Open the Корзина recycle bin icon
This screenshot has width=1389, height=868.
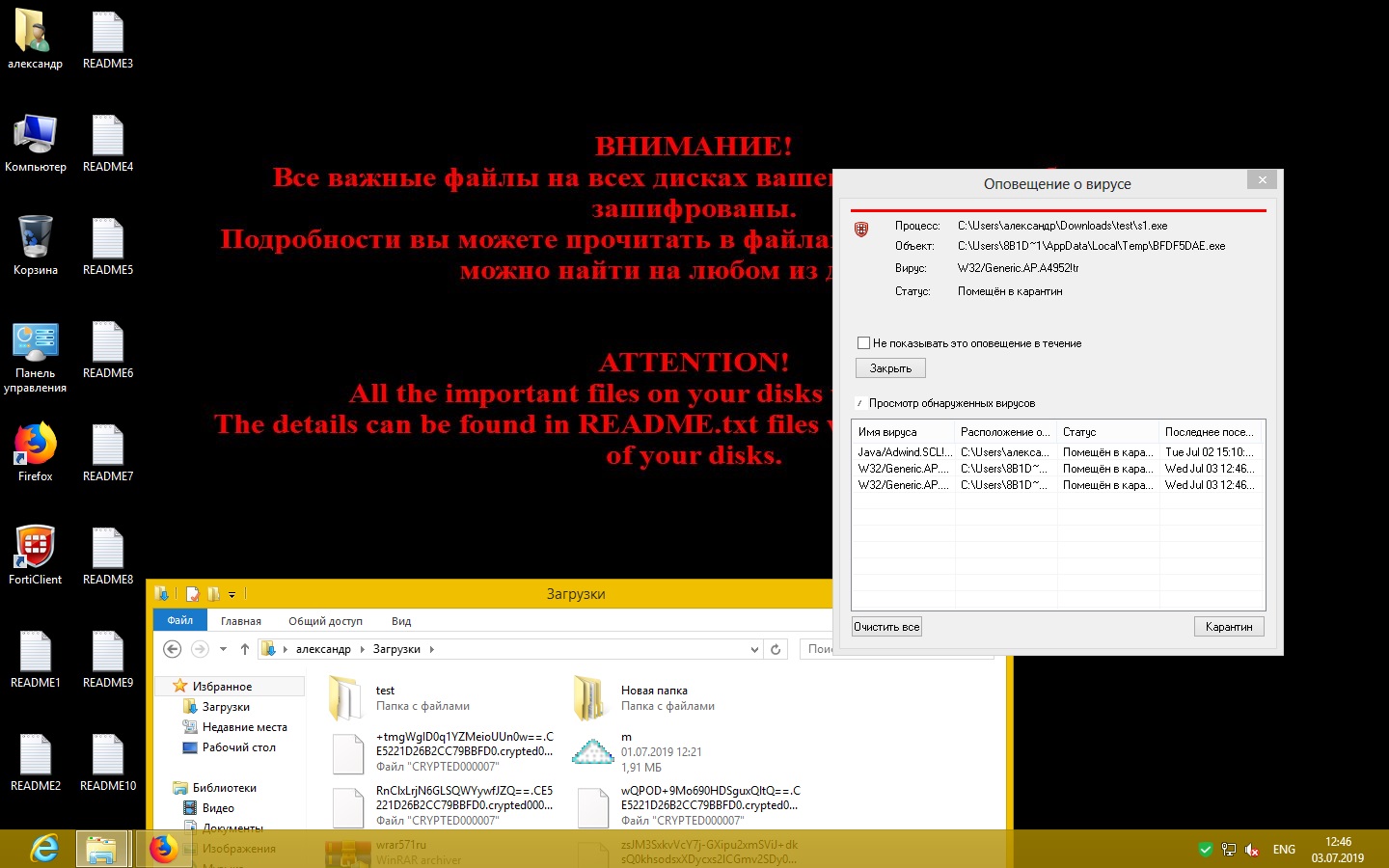coord(36,239)
